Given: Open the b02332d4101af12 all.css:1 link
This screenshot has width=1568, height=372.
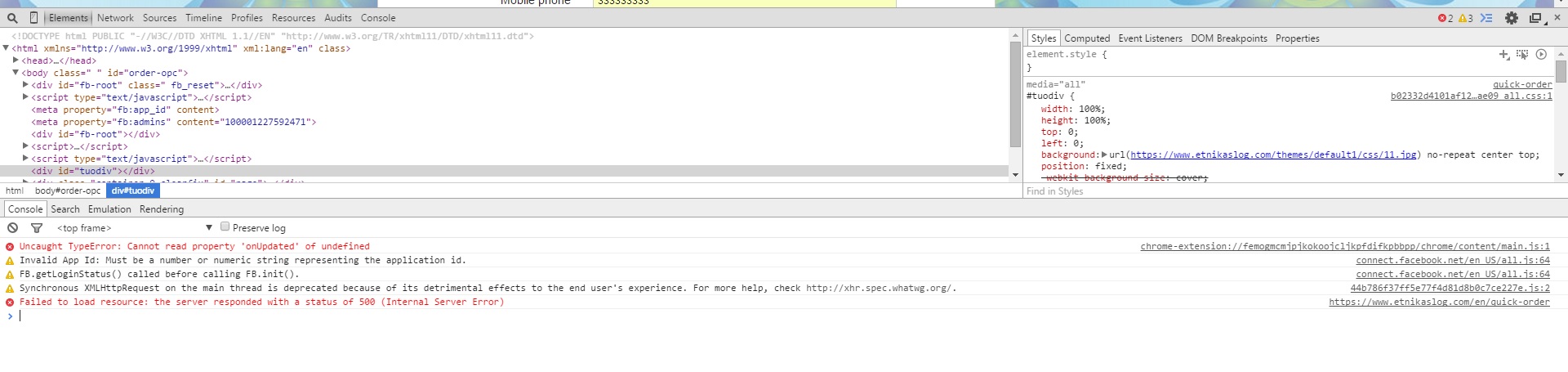Looking at the screenshot, I should coord(1471,96).
